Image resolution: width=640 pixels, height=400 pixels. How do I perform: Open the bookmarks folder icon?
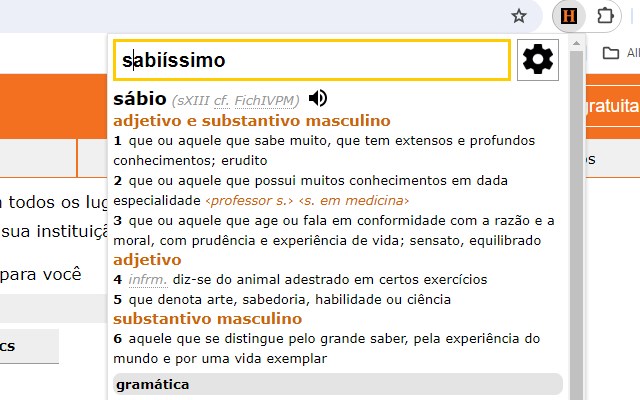[611, 53]
